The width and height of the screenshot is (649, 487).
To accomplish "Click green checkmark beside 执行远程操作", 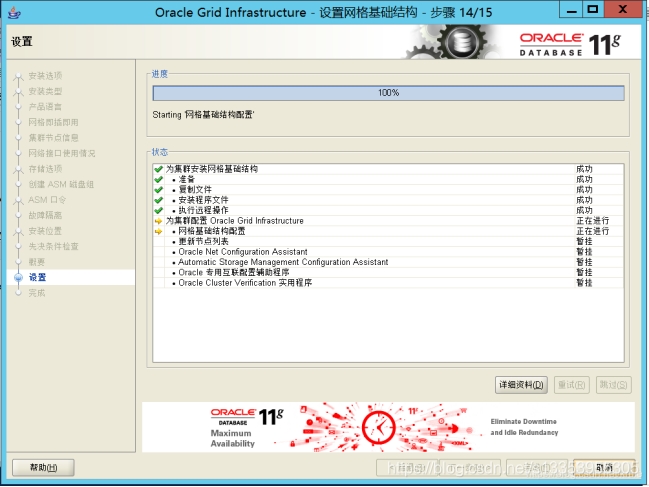I will (x=158, y=211).
